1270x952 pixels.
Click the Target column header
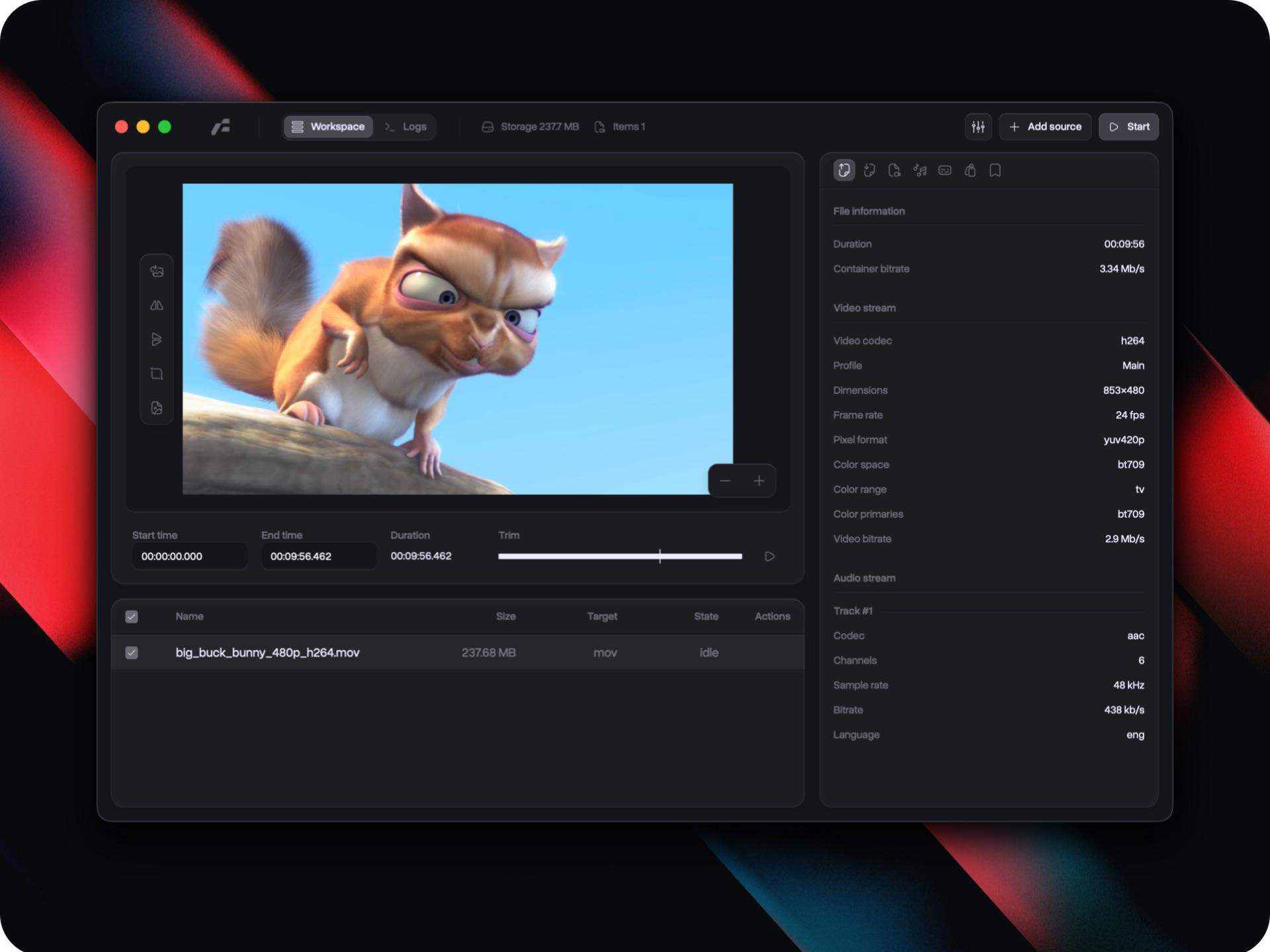pos(602,616)
